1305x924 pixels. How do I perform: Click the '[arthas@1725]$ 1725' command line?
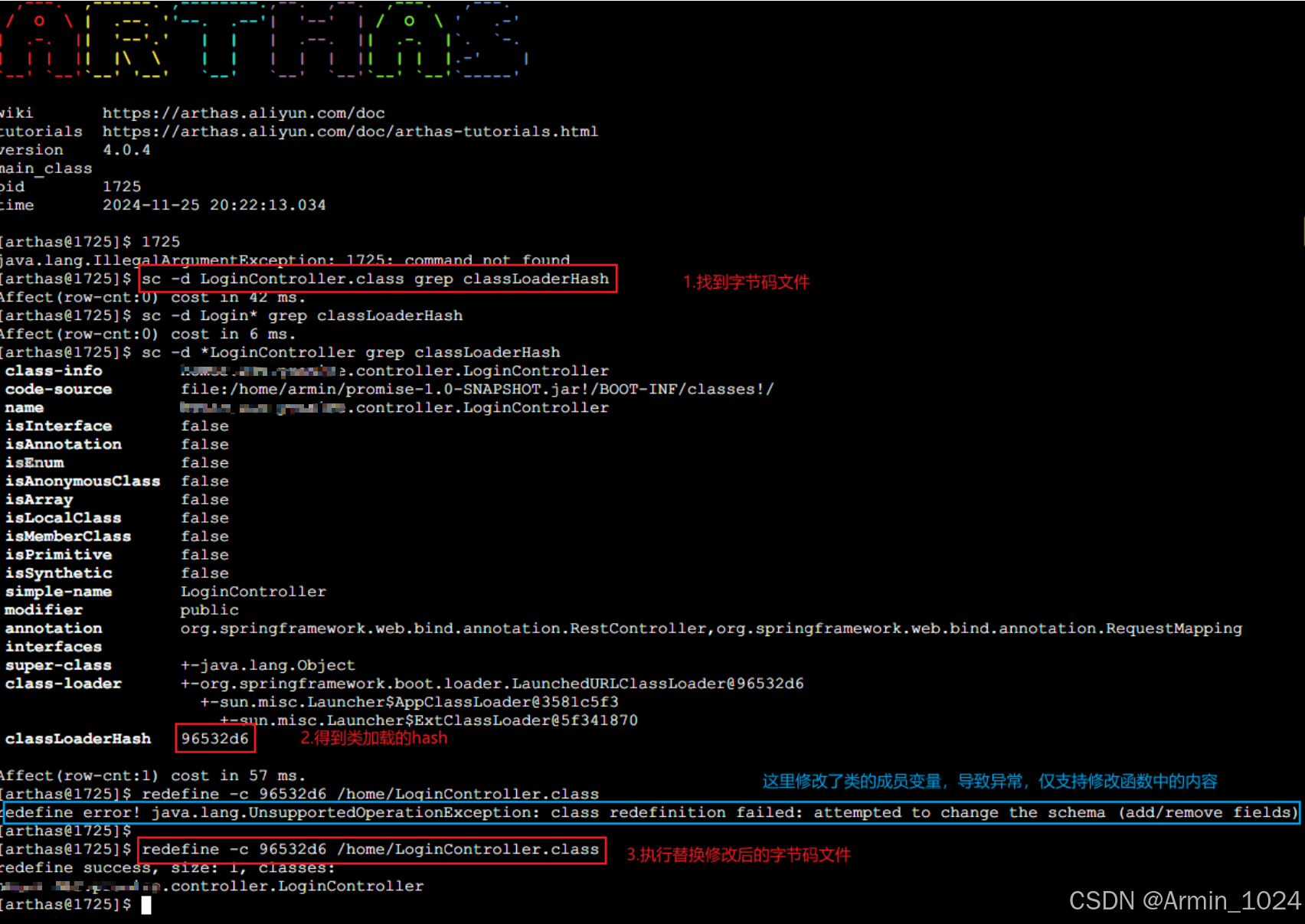[90, 242]
